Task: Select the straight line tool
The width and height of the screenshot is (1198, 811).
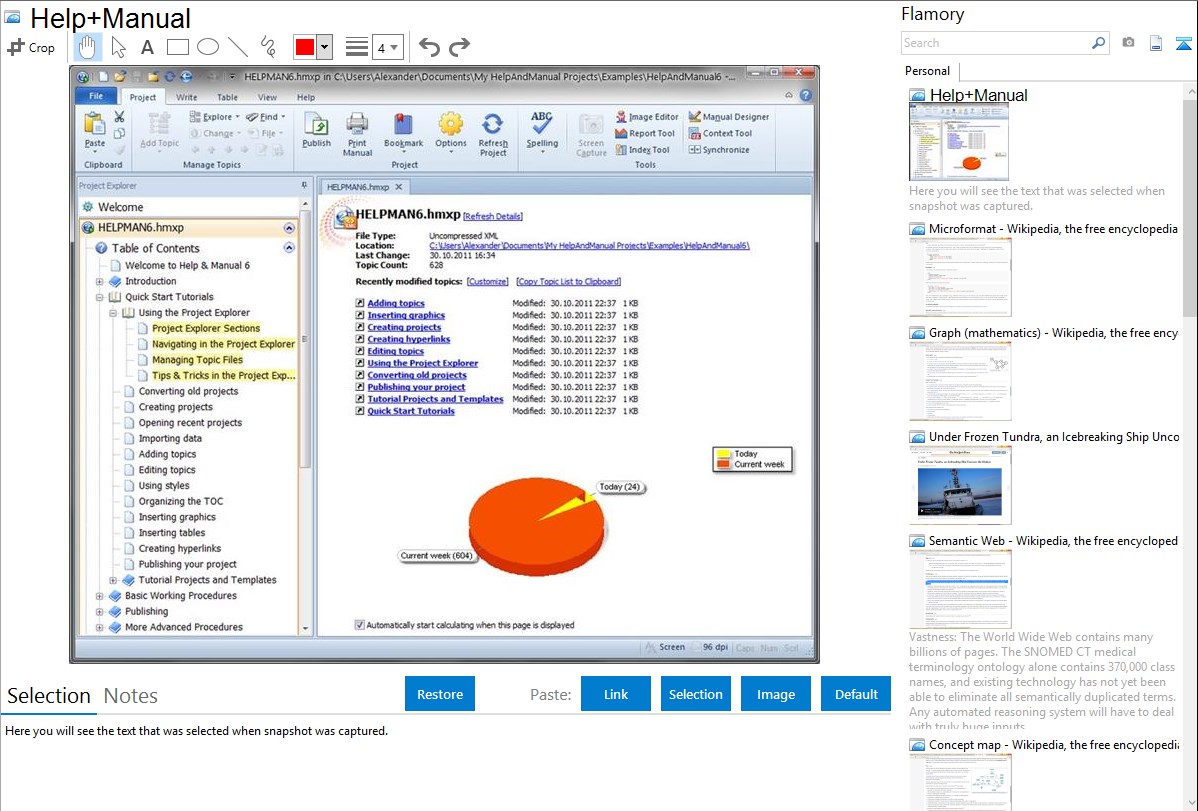Action: coord(237,47)
